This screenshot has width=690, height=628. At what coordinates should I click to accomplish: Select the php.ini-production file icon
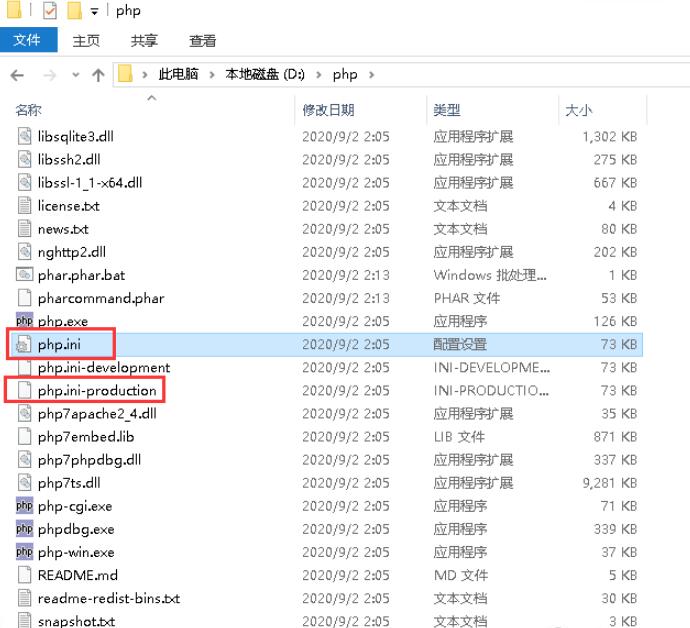click(x=24, y=390)
